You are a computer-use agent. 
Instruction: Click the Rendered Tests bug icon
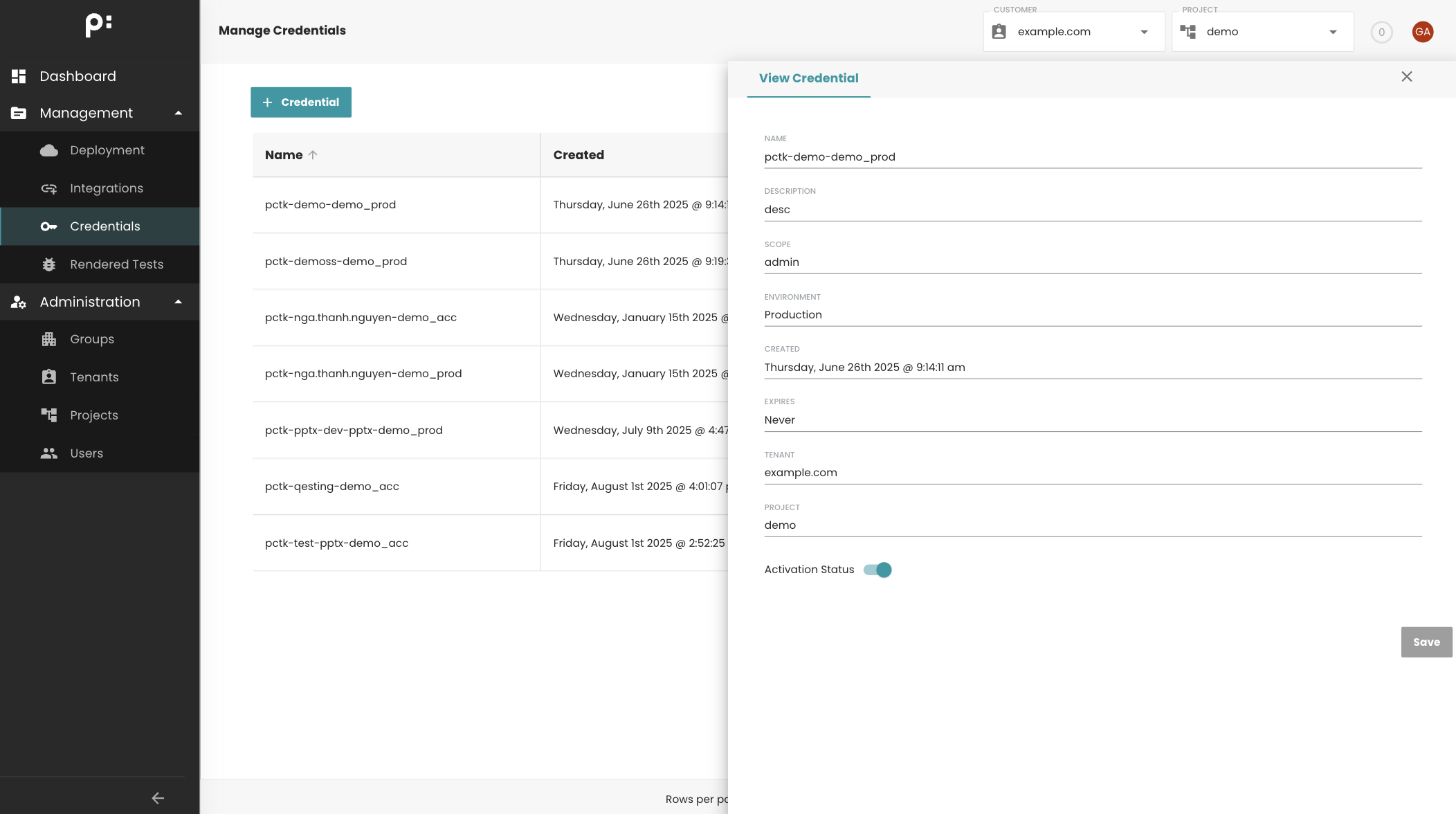[x=49, y=264]
